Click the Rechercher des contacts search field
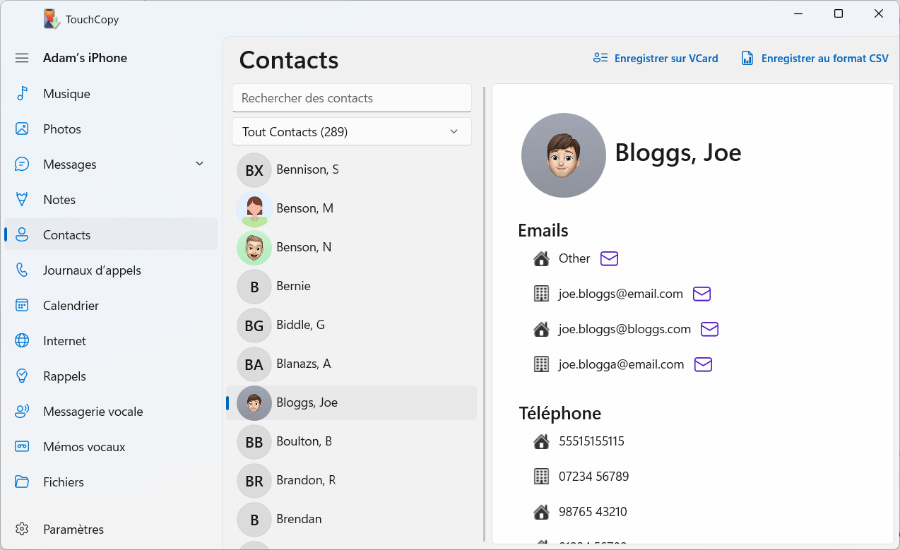Viewport: 900px width, 550px height. 351,98
